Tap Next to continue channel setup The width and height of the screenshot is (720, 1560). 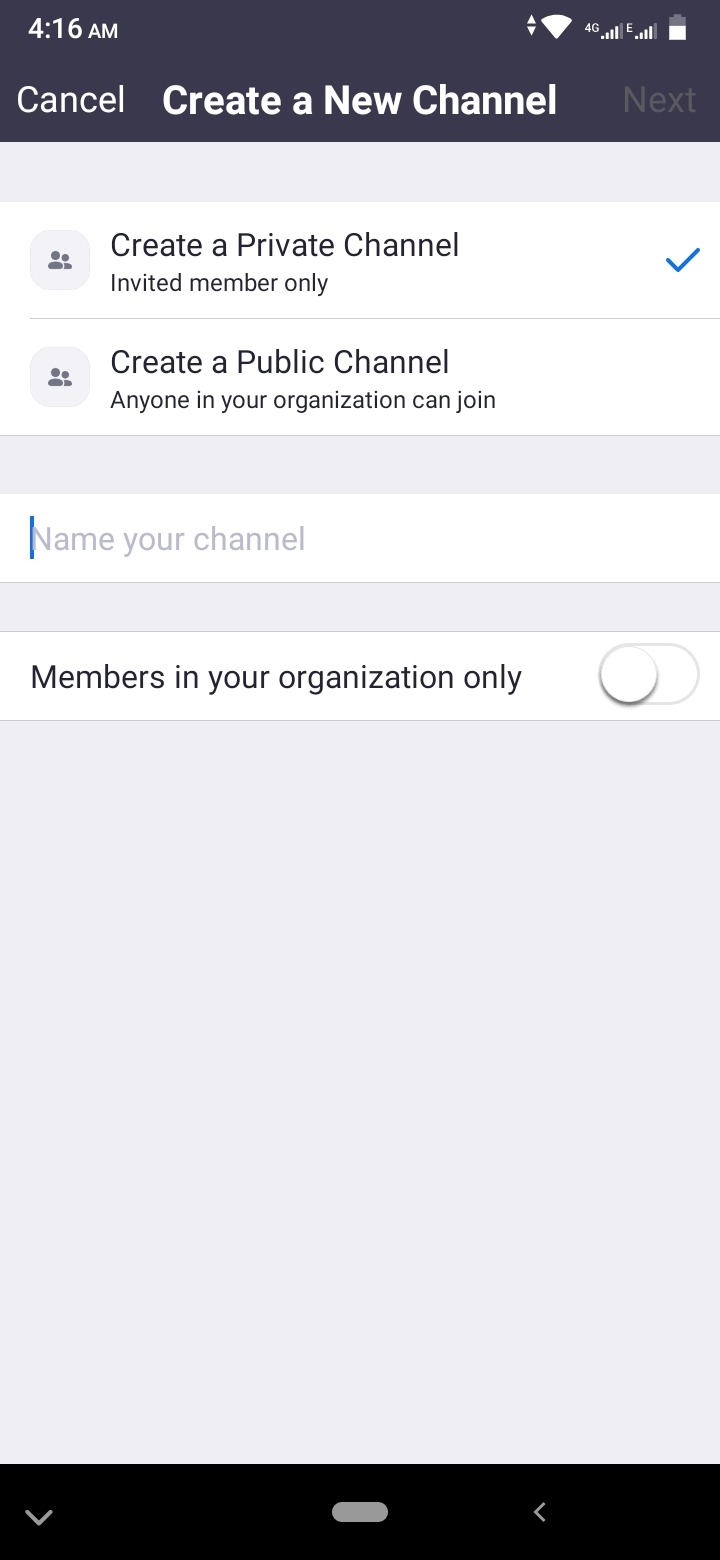tap(659, 100)
